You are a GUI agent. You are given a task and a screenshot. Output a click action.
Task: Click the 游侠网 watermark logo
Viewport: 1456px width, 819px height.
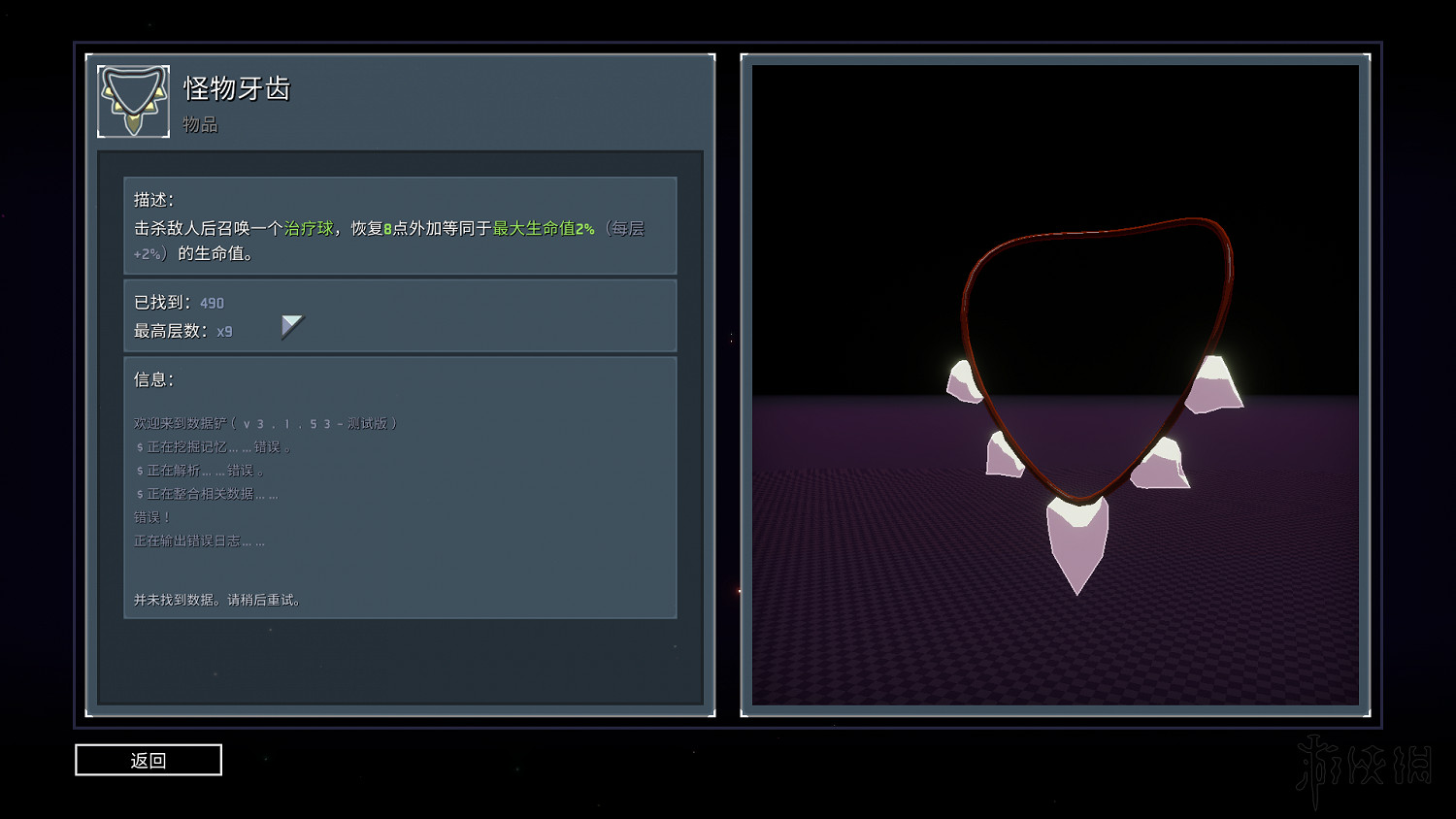tap(1363, 769)
